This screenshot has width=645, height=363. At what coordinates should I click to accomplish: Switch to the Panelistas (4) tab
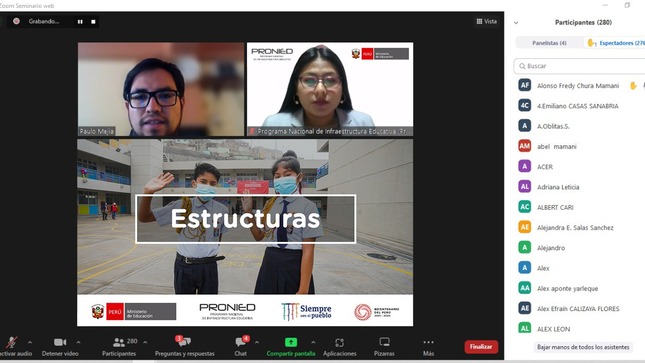point(549,43)
